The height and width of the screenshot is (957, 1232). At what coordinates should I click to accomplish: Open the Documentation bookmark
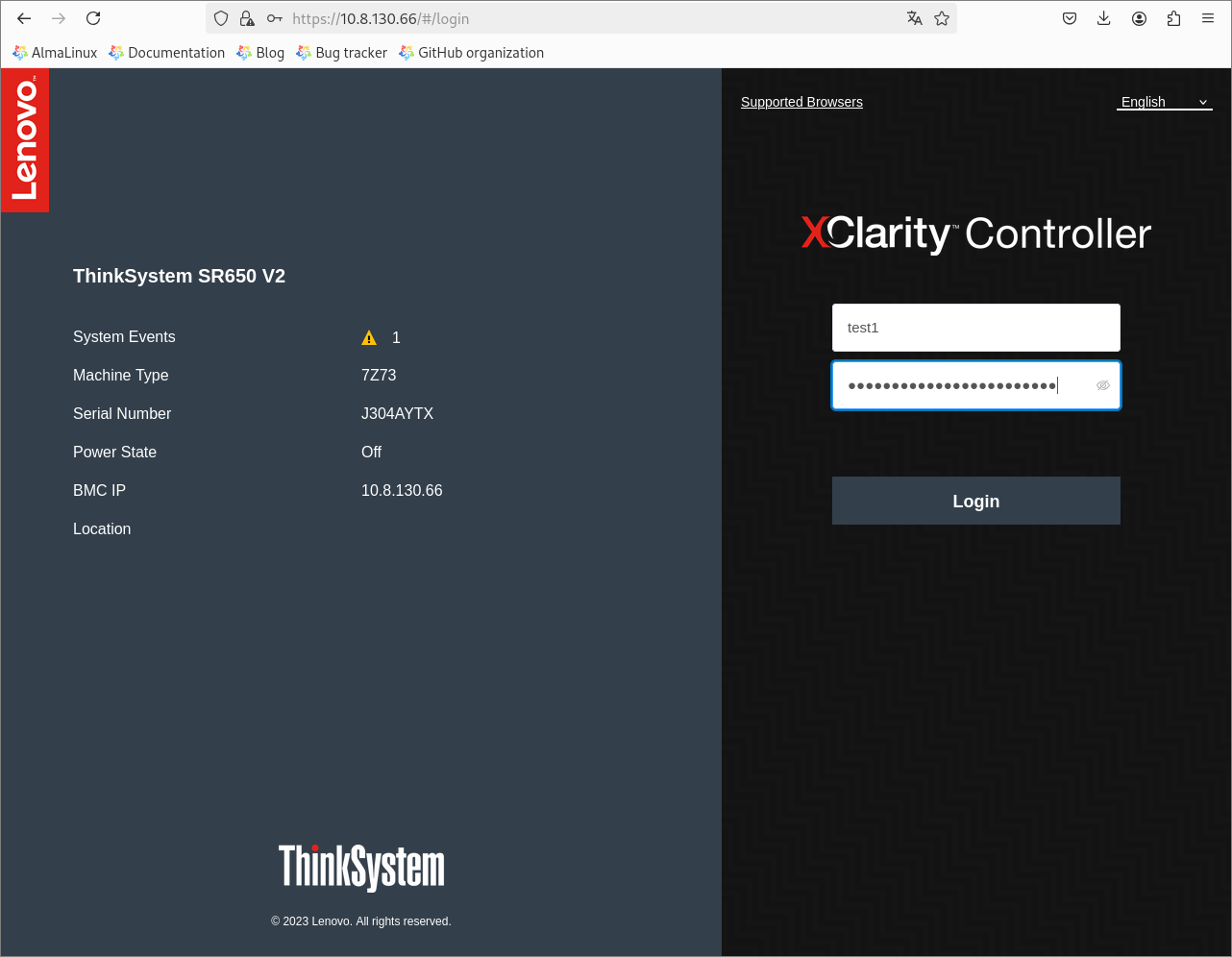(x=167, y=53)
